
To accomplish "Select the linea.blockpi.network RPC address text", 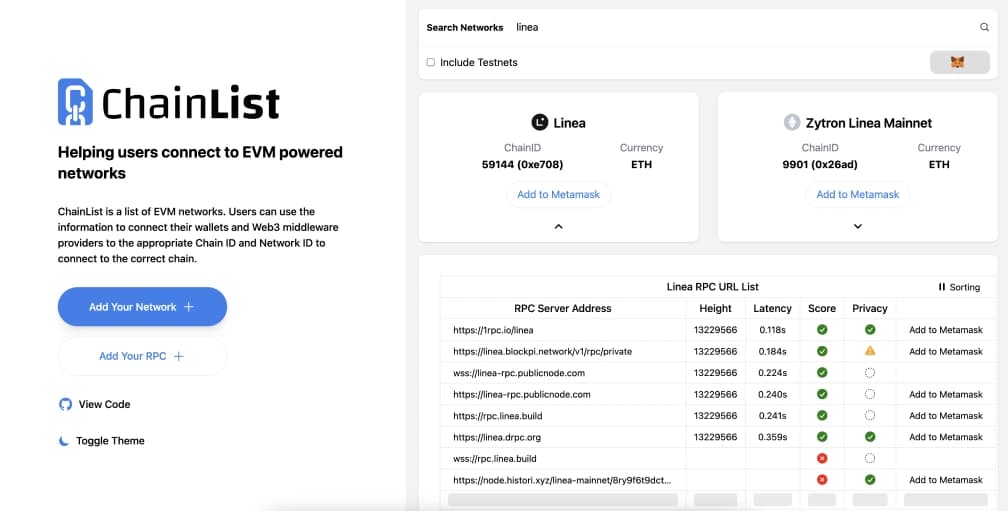I will (543, 351).
